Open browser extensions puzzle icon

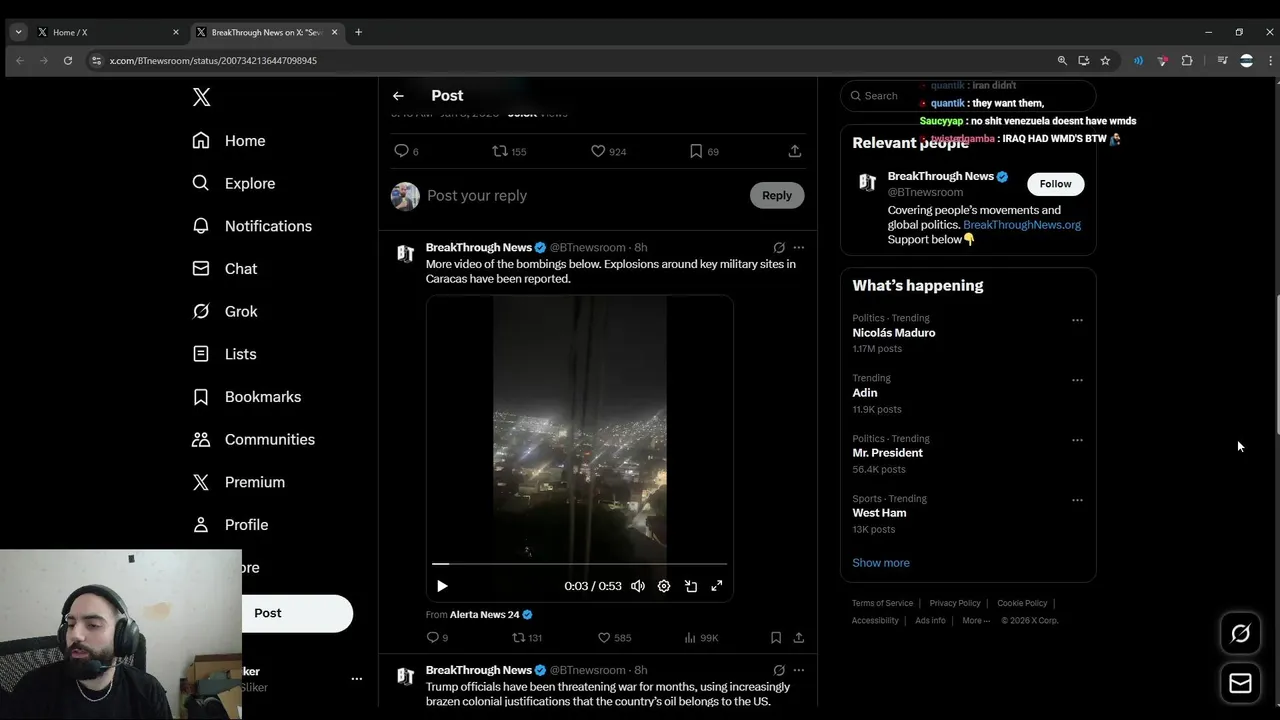click(x=1187, y=61)
